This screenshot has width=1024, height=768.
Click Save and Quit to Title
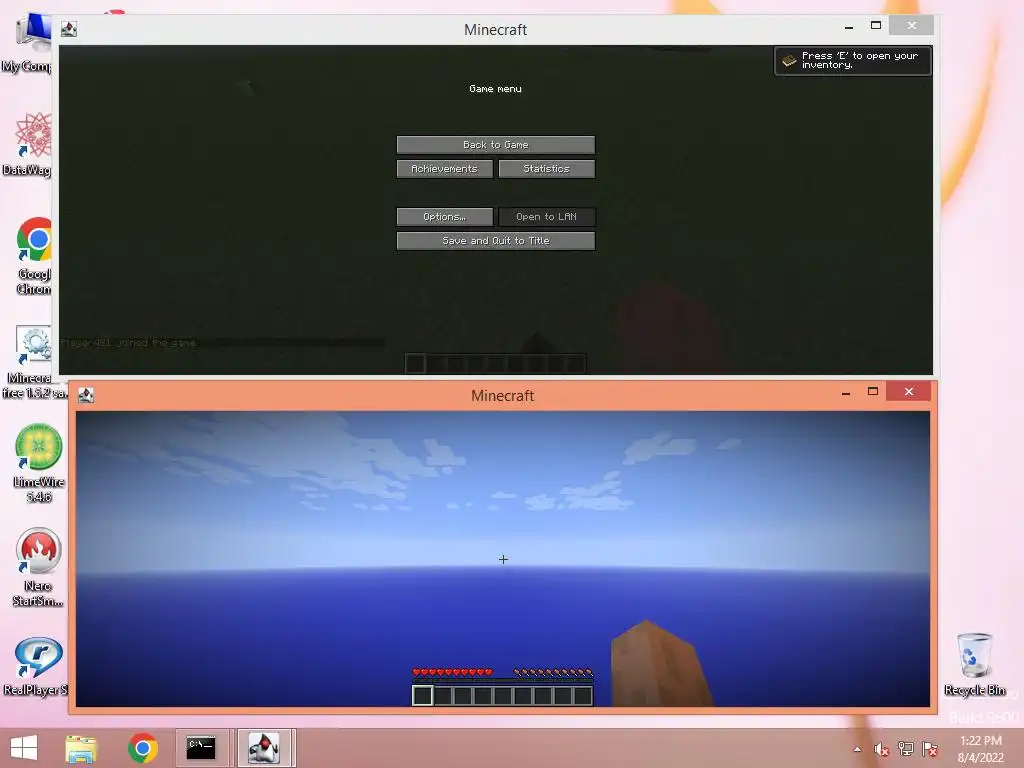pyautogui.click(x=496, y=241)
